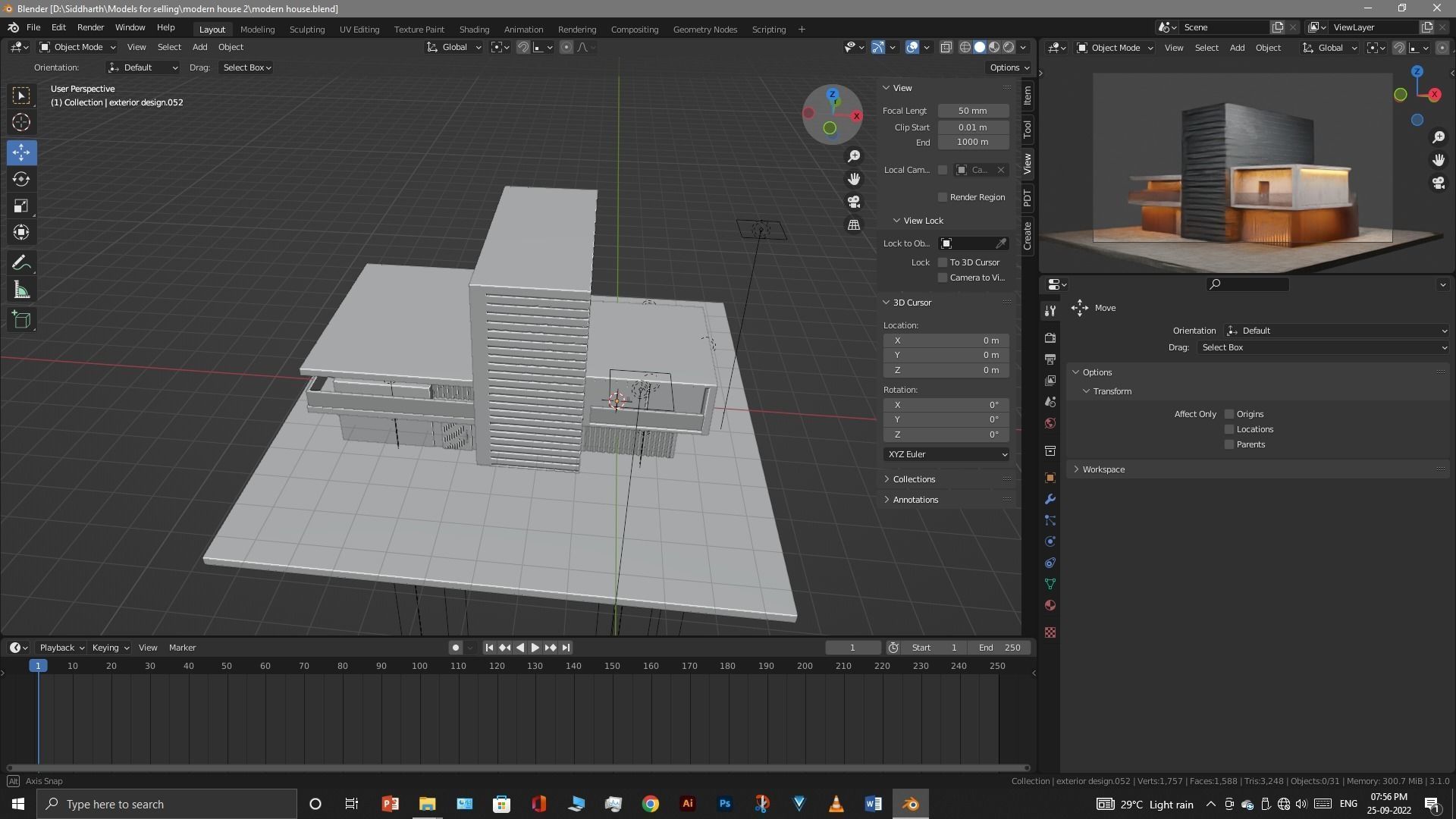
Task: Select the Rotate tool
Action: click(x=21, y=179)
